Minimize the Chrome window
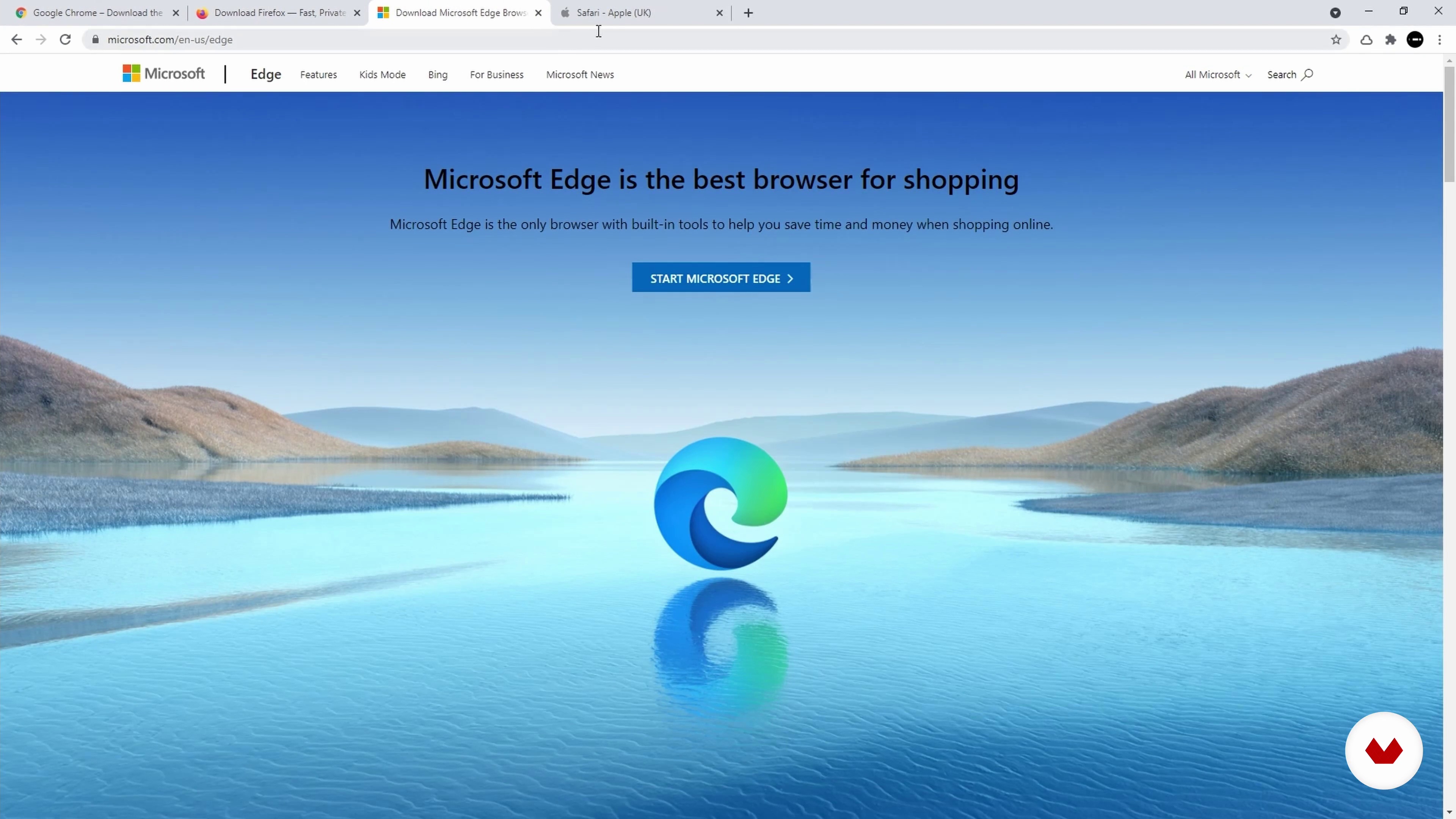Screen dimensions: 1456x819 (1368, 11)
